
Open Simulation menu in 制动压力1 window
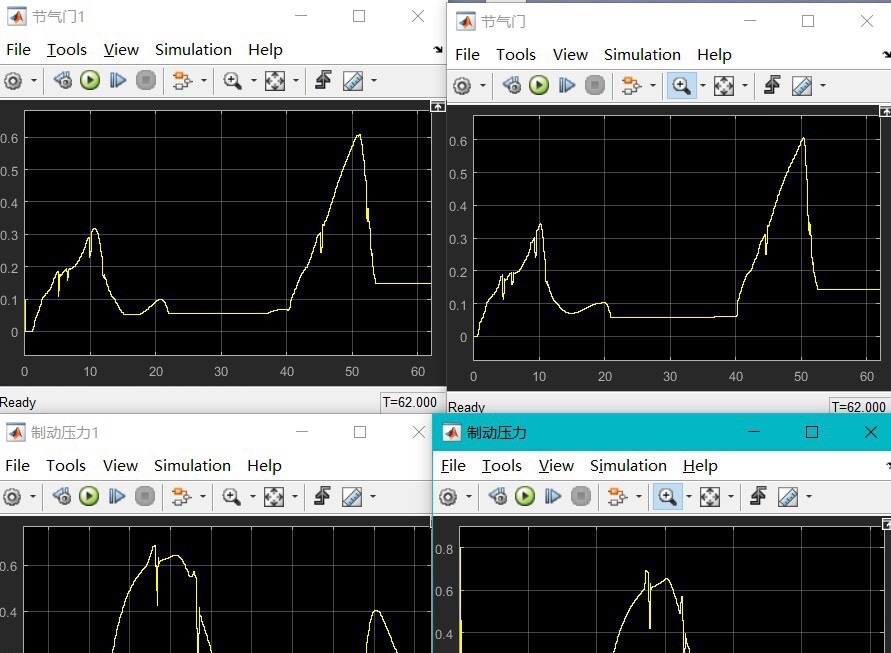coord(192,466)
